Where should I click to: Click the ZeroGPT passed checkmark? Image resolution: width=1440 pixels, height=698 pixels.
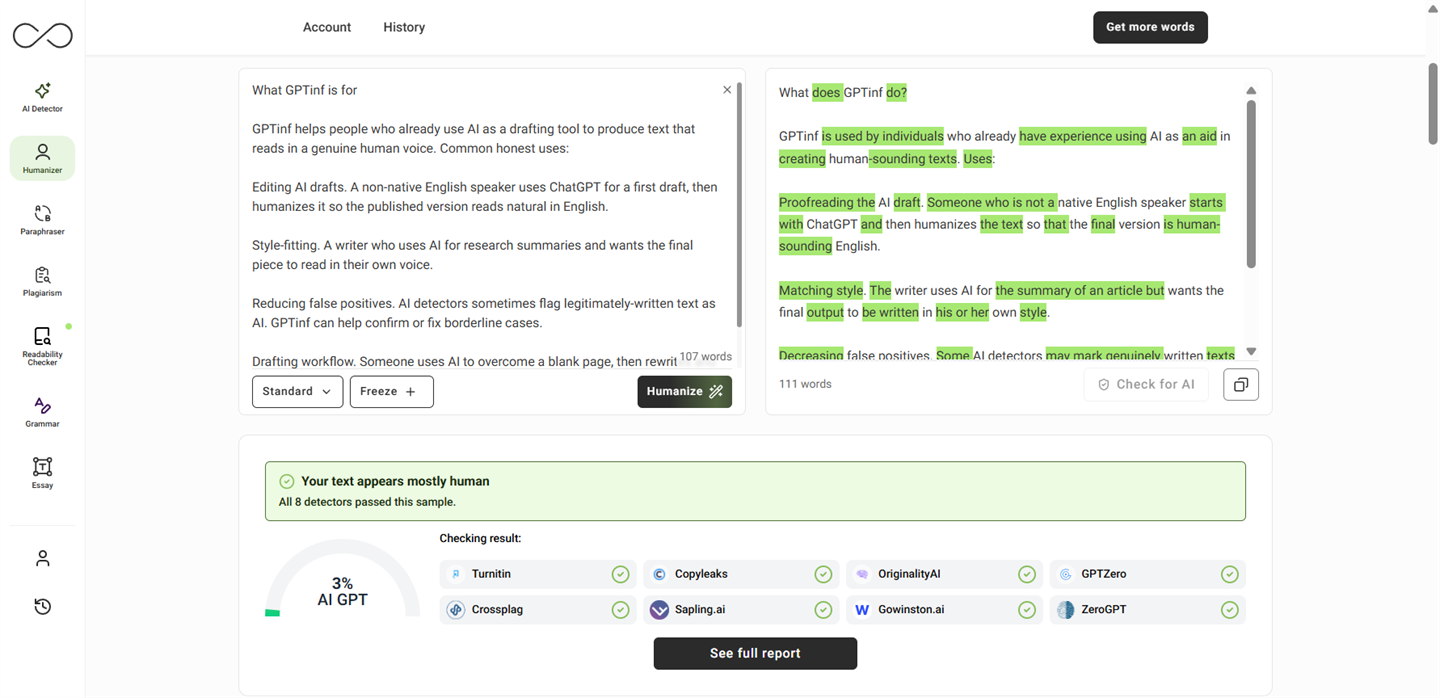(x=1229, y=609)
